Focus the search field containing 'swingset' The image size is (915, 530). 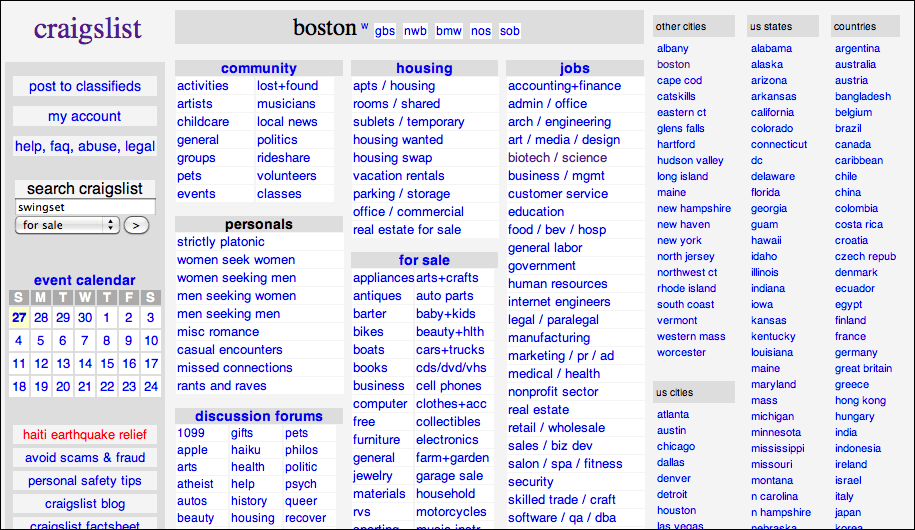point(85,207)
